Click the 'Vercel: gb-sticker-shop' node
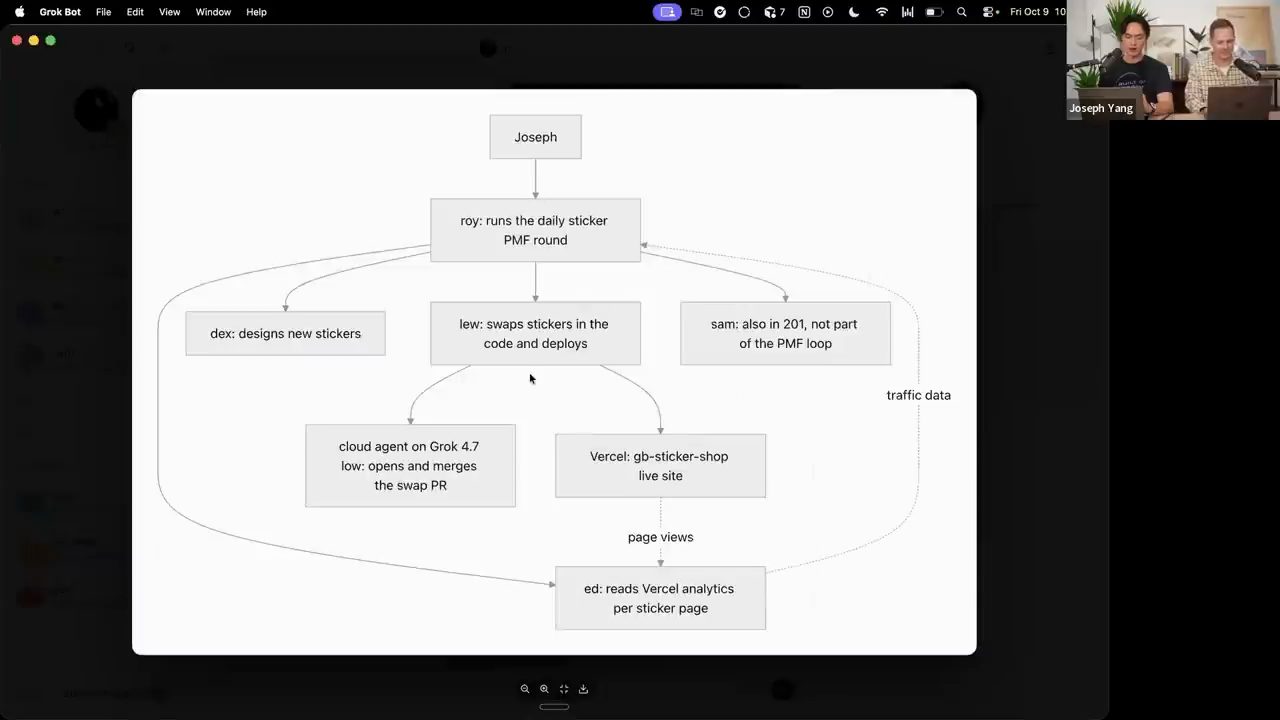Viewport: 1280px width, 720px height. click(x=660, y=465)
